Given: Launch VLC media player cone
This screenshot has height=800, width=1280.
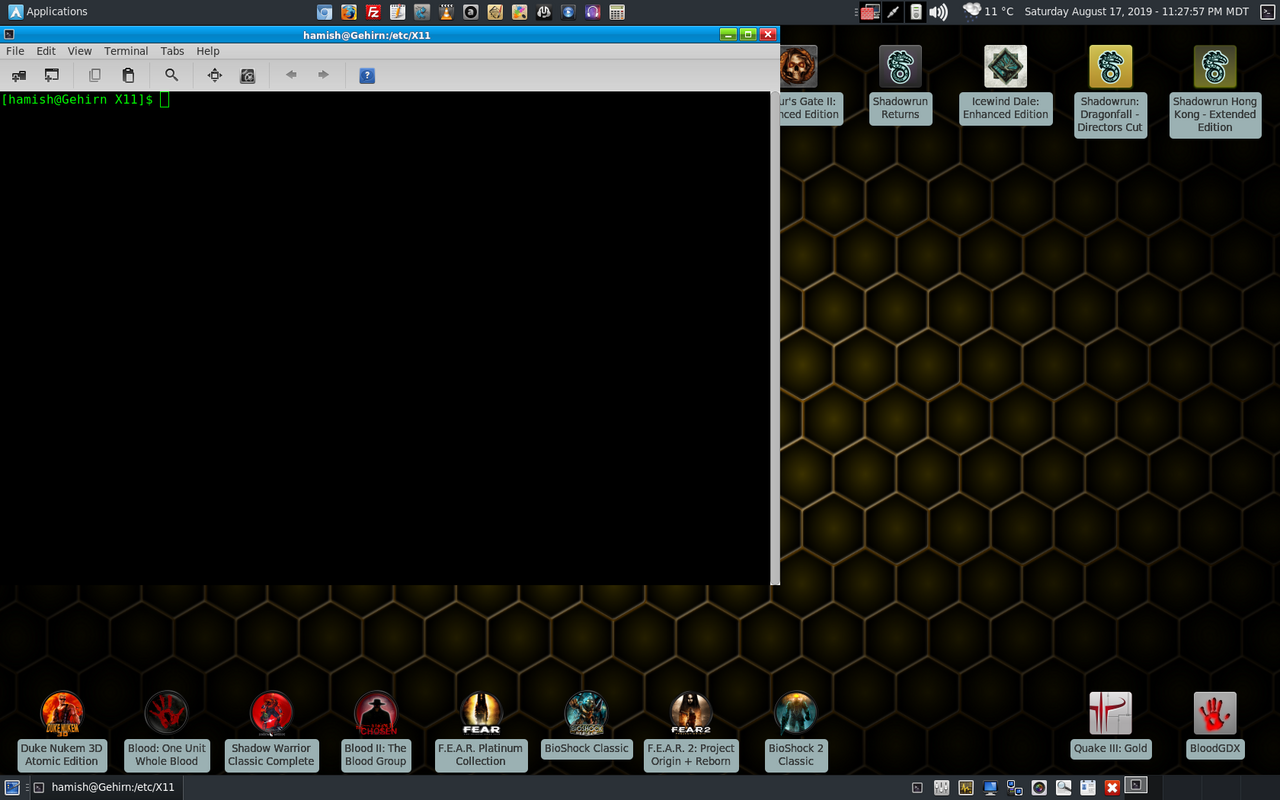Looking at the screenshot, I should tap(446, 12).
